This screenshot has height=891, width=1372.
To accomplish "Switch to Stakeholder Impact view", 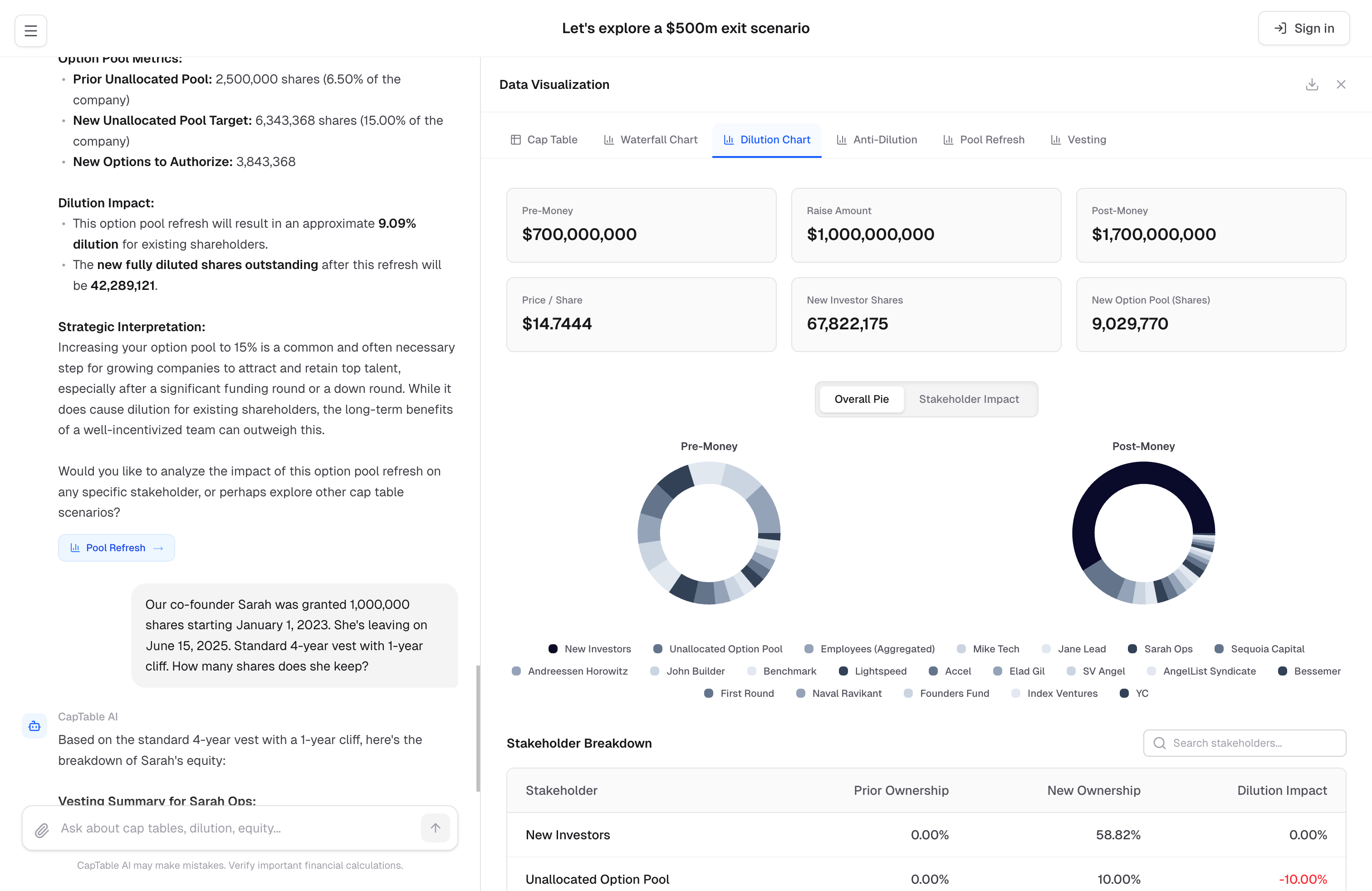I will coord(969,399).
